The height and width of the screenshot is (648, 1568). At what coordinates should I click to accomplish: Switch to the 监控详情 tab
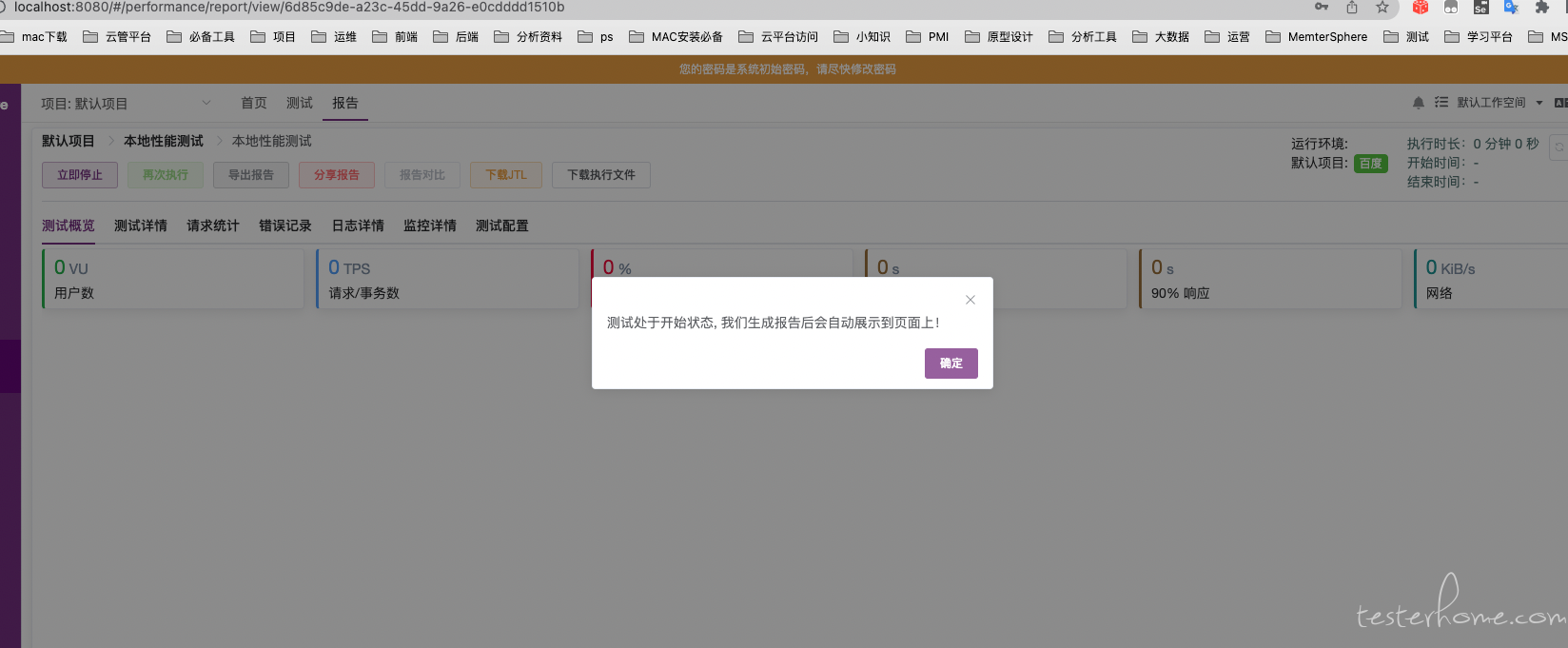point(430,226)
